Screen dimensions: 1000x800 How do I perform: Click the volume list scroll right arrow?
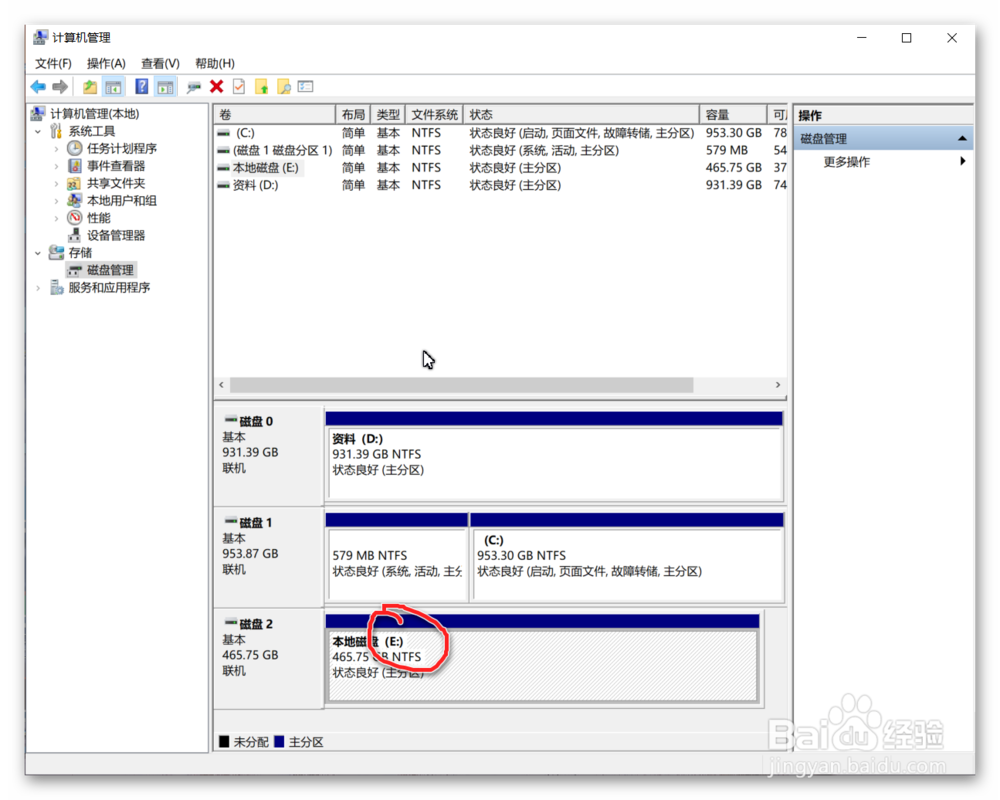click(x=777, y=385)
